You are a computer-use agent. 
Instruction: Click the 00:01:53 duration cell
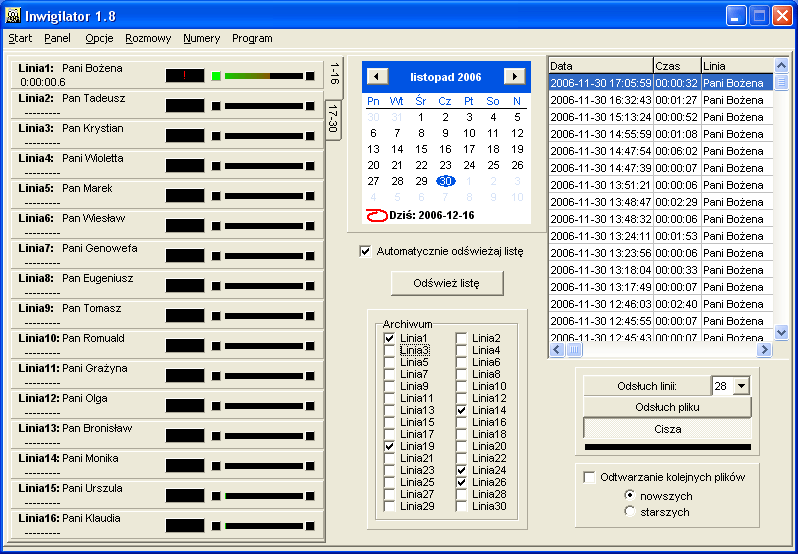coord(677,236)
